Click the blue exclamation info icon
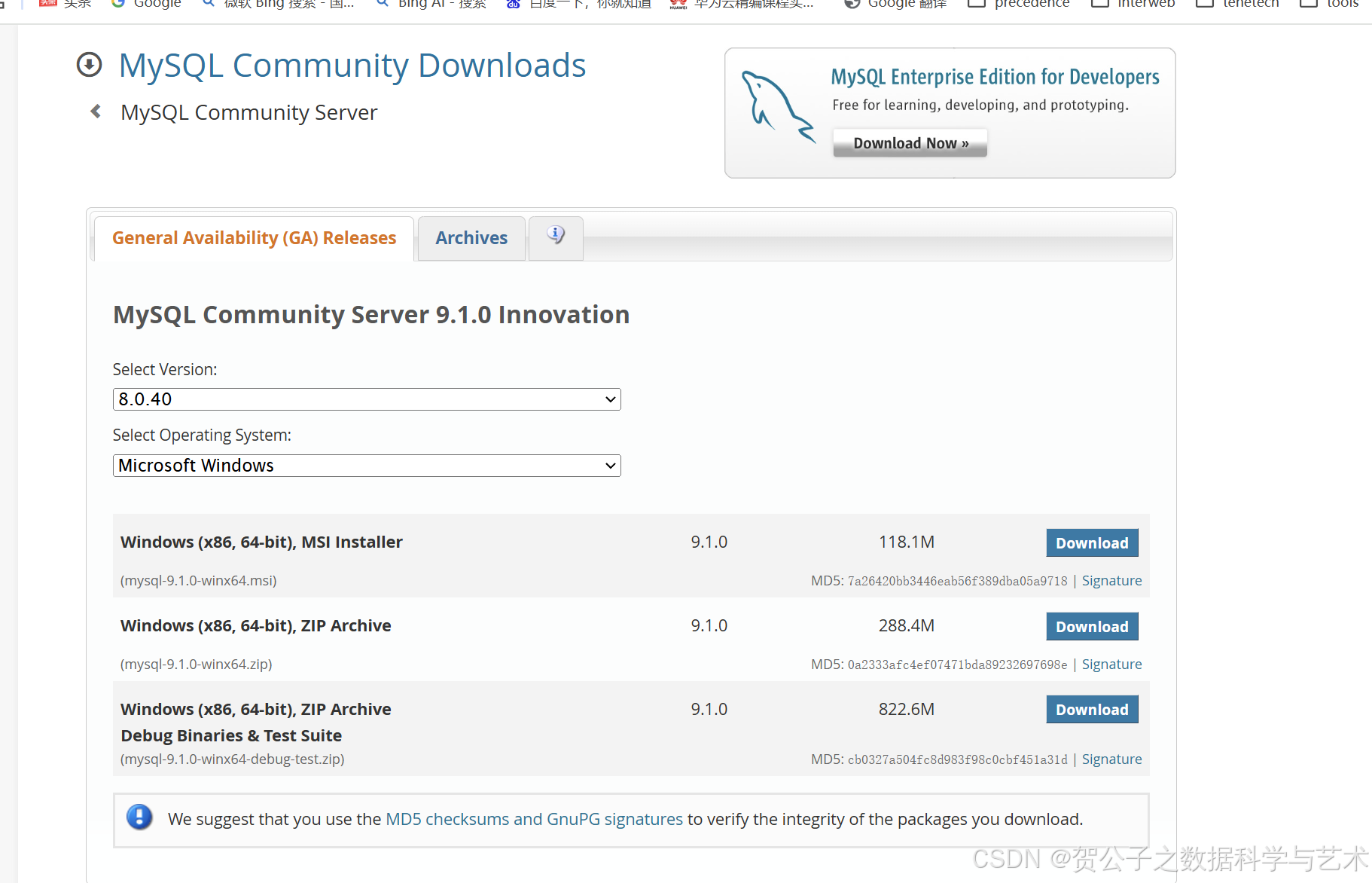 pos(139,817)
